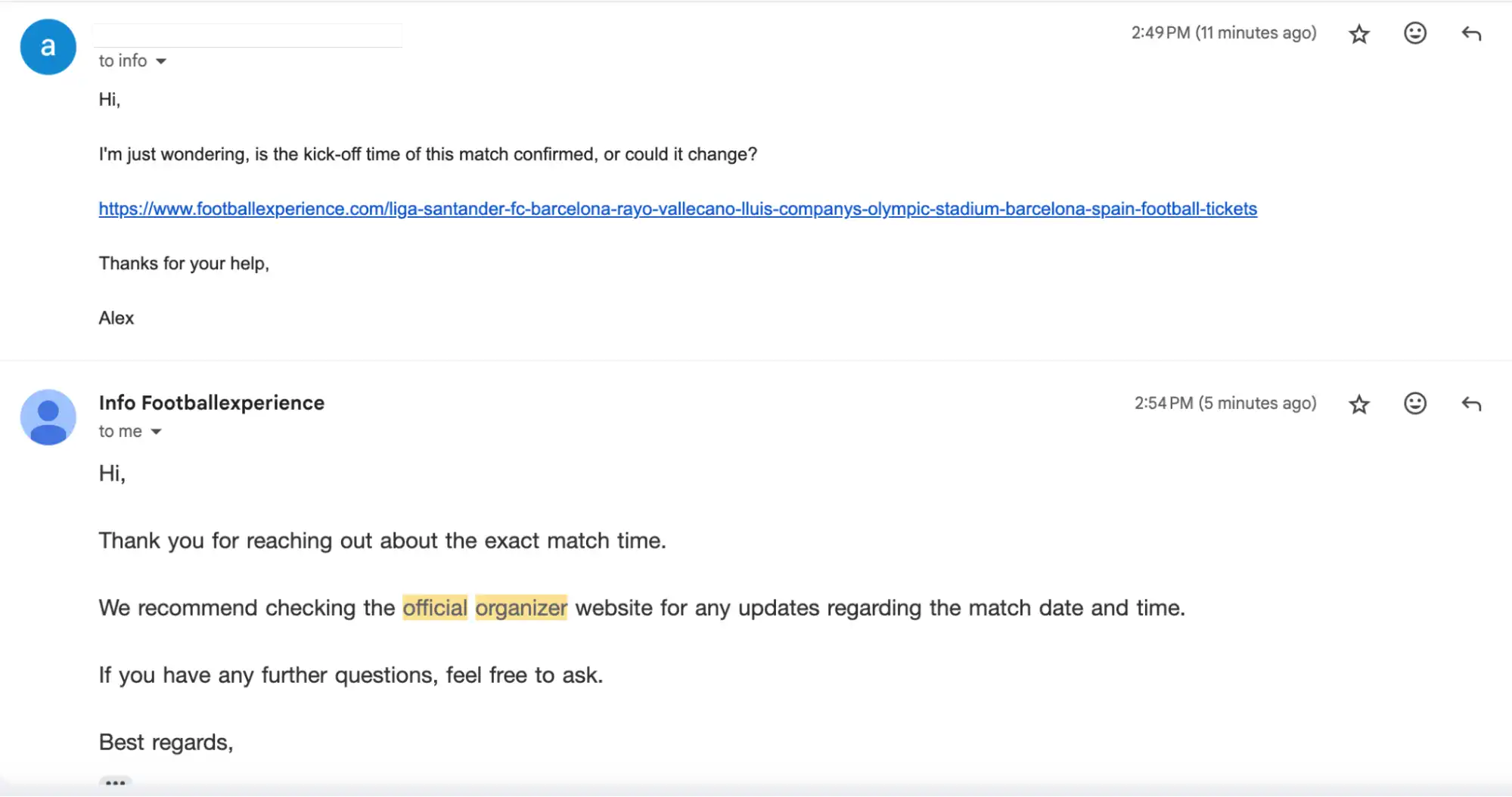Reply to Alex's message
This screenshot has width=1512, height=797.
click(x=1470, y=33)
